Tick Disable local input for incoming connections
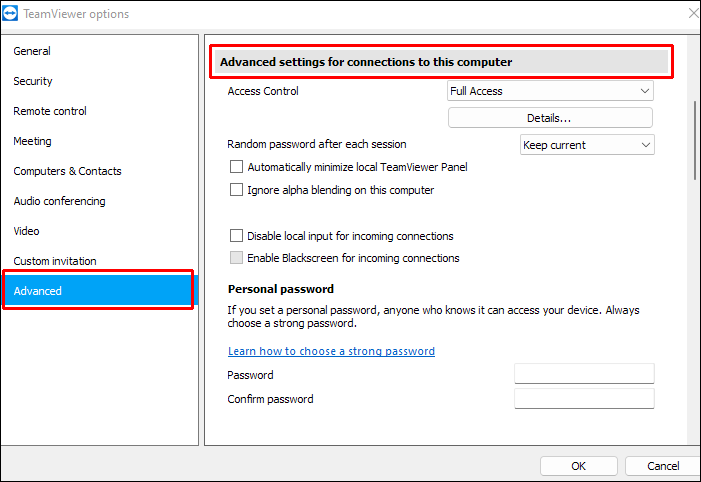 point(237,236)
